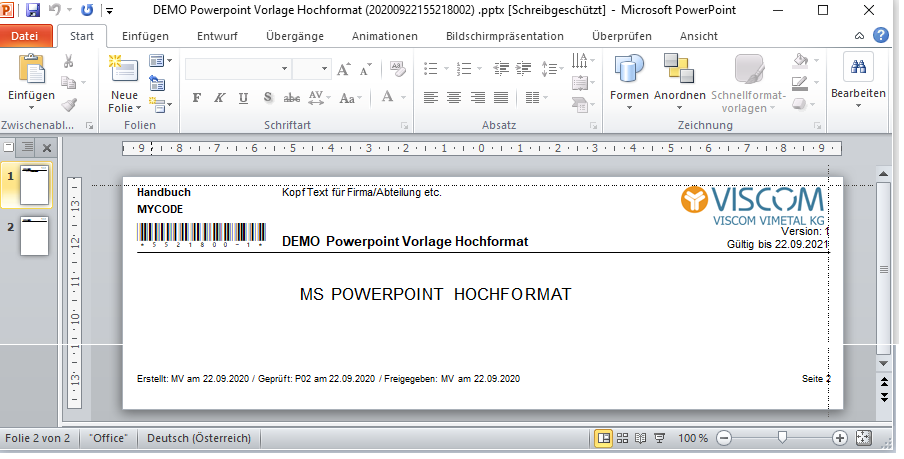The width and height of the screenshot is (904, 459).
Task: Minimize the ribbon with the caret icon
Action: pos(859,36)
